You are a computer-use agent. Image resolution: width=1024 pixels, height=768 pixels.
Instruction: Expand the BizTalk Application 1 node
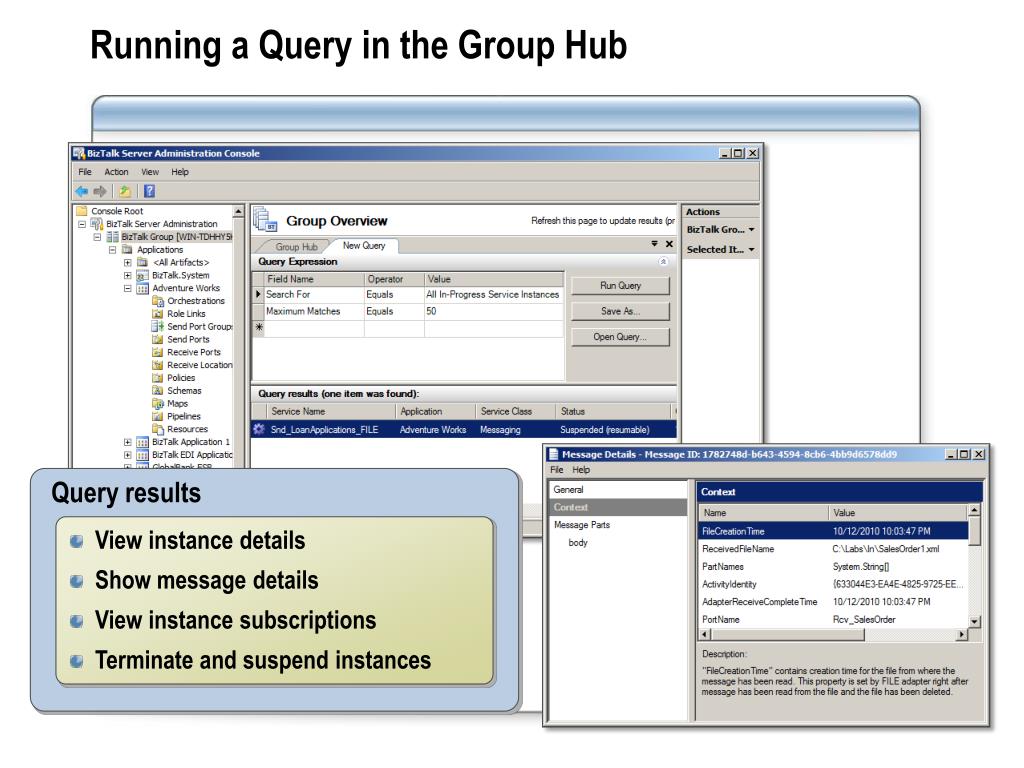pos(128,442)
